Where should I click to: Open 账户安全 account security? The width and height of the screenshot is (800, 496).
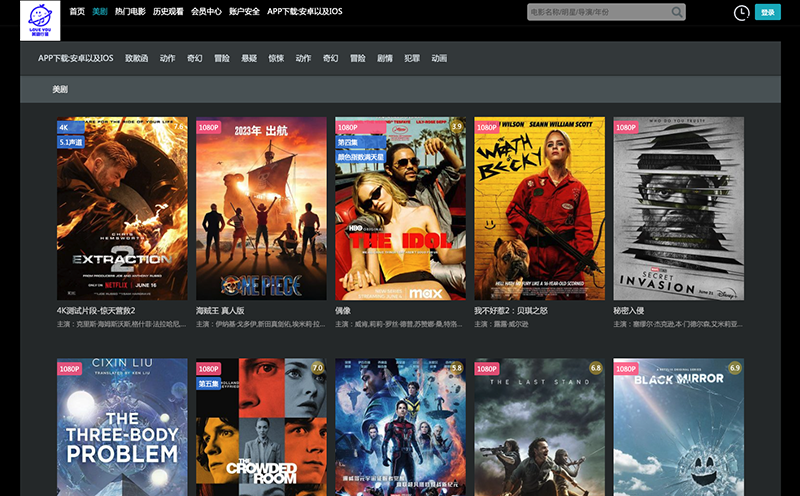pos(244,11)
